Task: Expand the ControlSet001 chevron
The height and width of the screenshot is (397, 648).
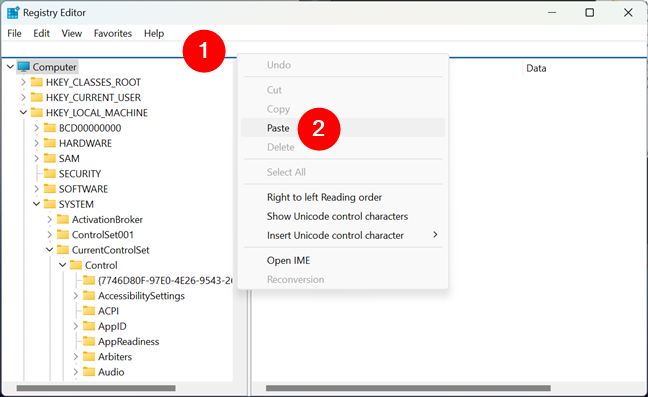Action: click(x=50, y=235)
